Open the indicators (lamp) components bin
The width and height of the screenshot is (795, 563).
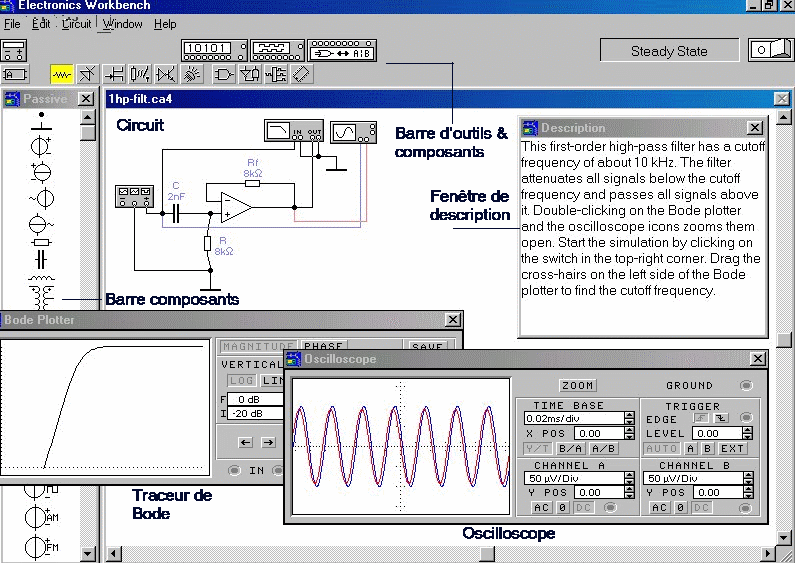coord(191,75)
